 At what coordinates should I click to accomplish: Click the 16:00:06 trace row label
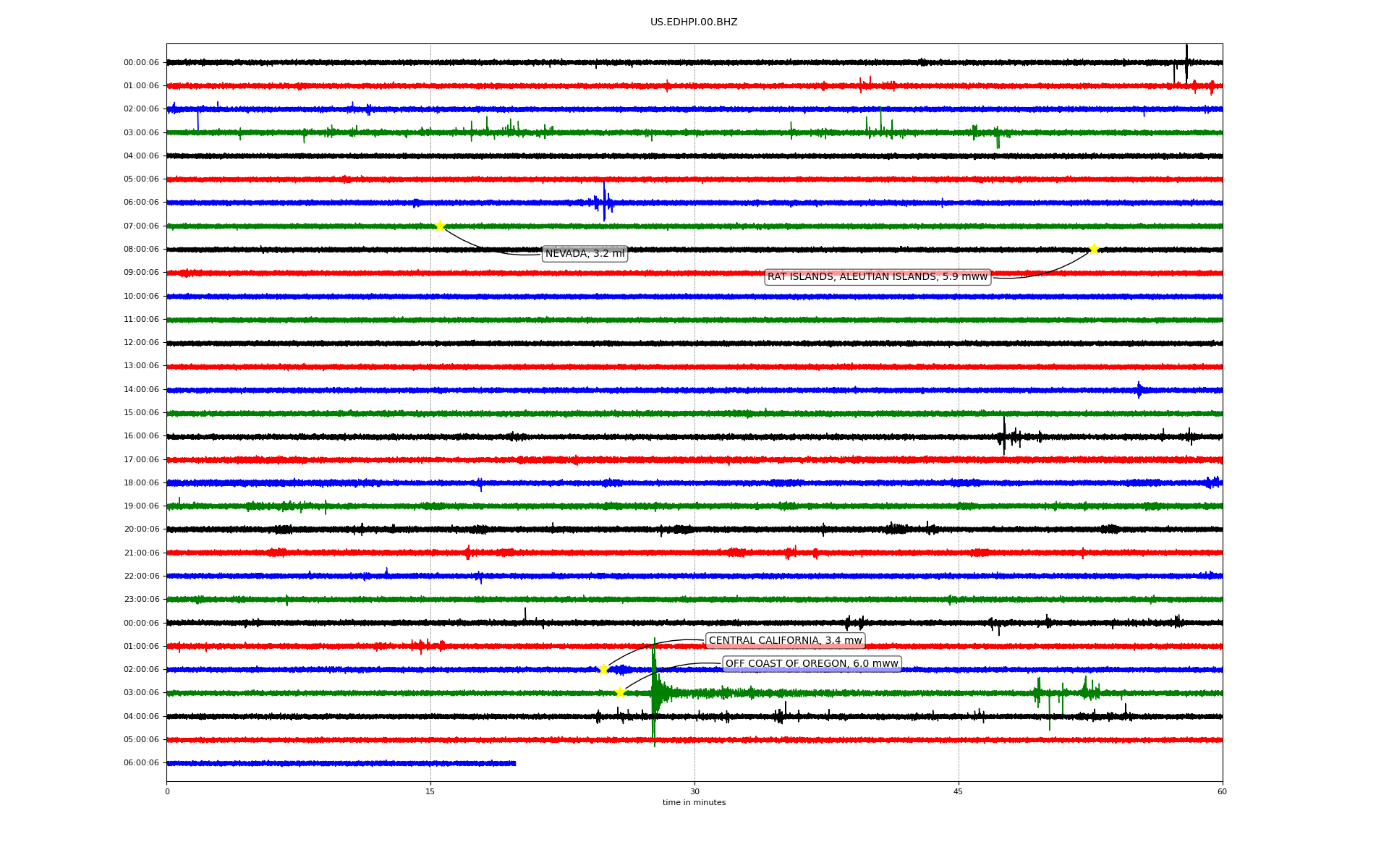coord(141,436)
